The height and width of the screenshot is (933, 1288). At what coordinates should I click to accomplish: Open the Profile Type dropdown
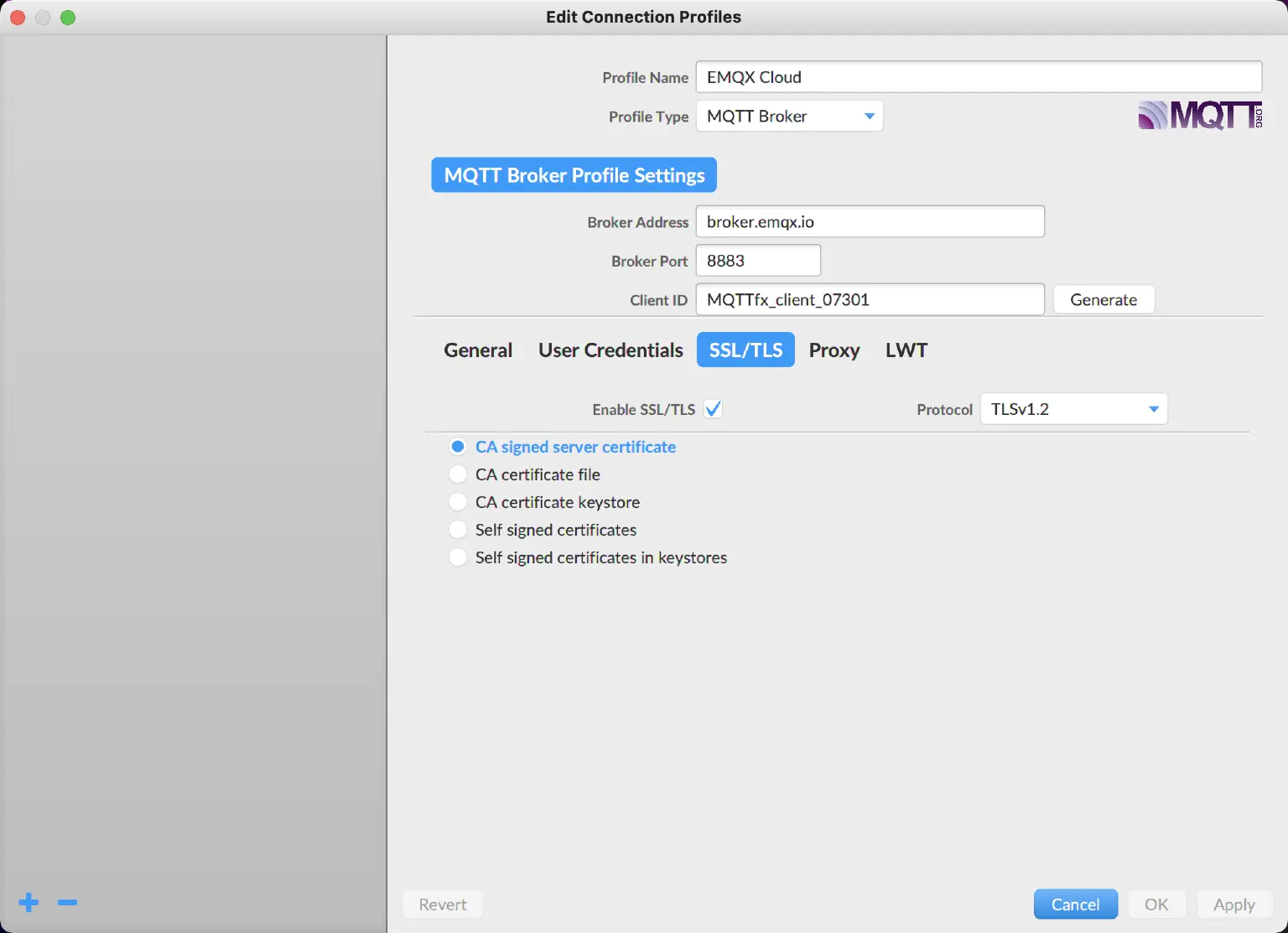point(870,116)
